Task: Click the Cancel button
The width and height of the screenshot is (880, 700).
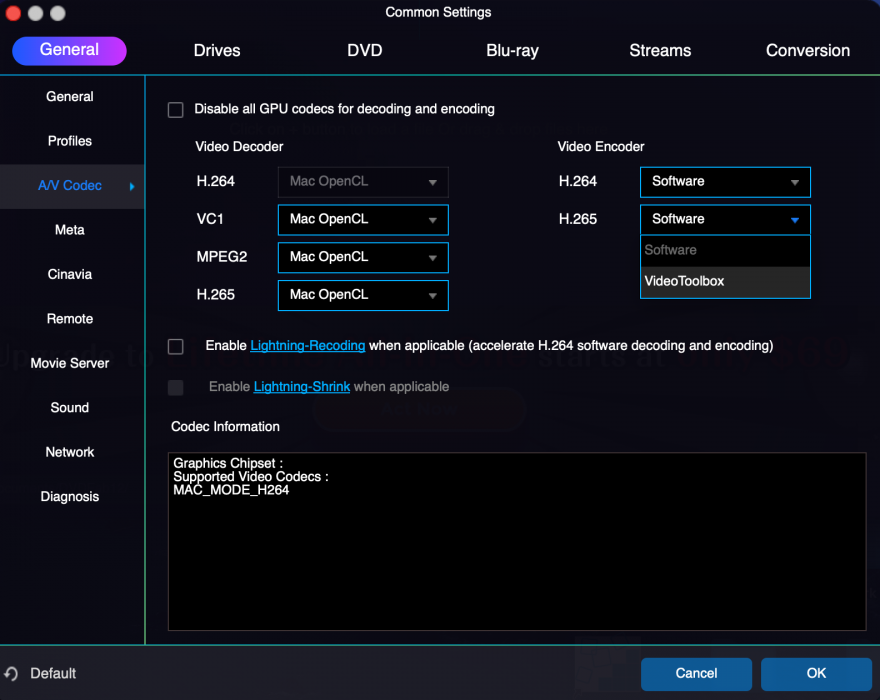Action: click(696, 674)
